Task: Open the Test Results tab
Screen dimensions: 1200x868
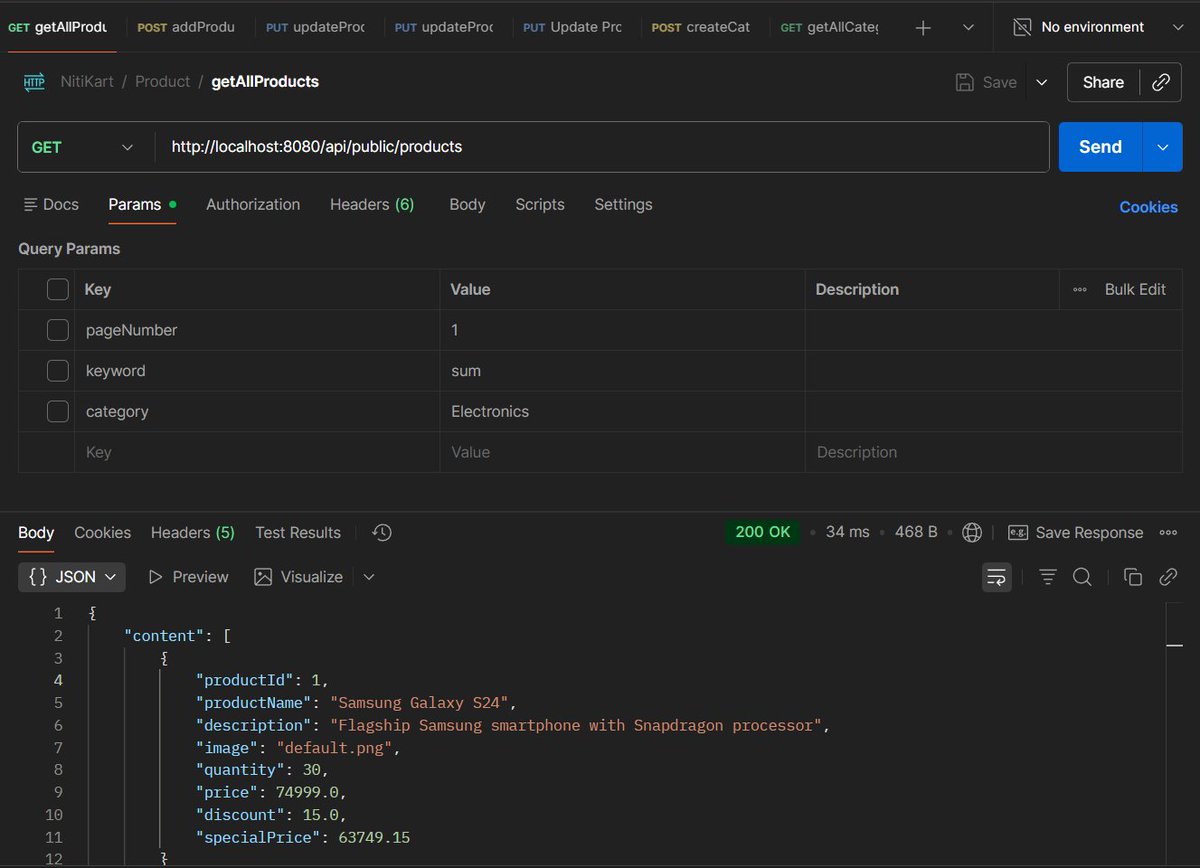Action: 298,533
